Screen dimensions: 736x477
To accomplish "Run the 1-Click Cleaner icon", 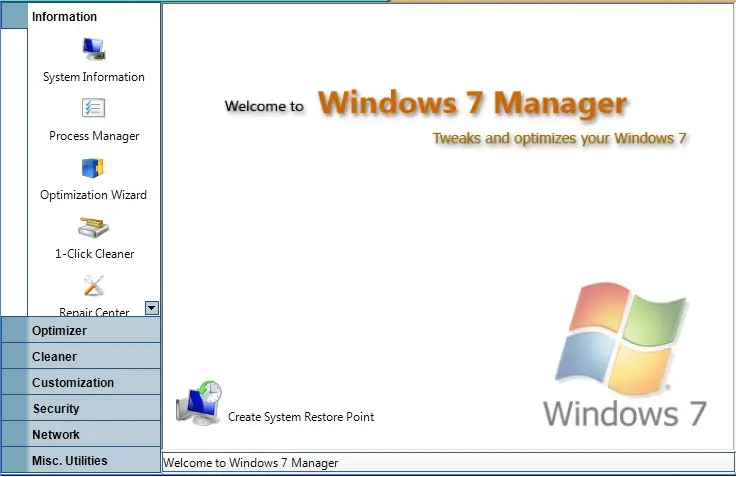I will click(93, 227).
